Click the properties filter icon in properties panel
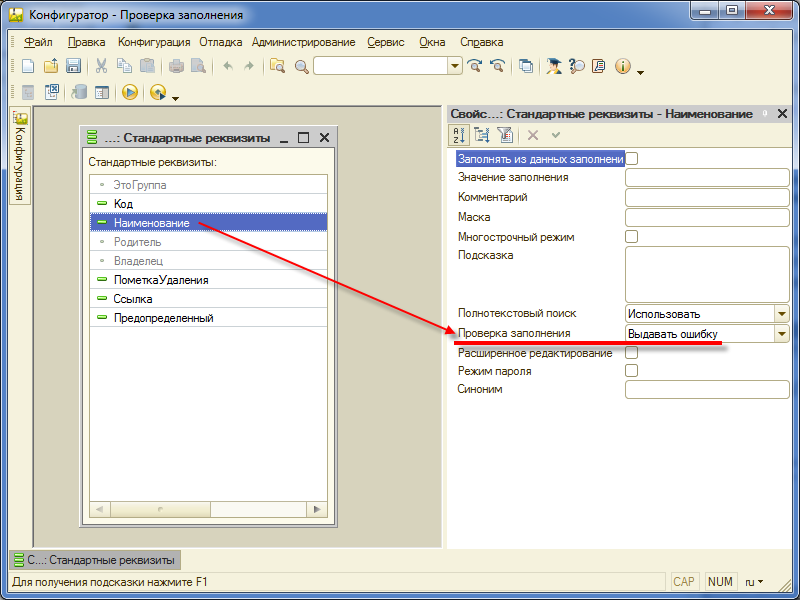This screenshot has height=600, width=800. [504, 135]
